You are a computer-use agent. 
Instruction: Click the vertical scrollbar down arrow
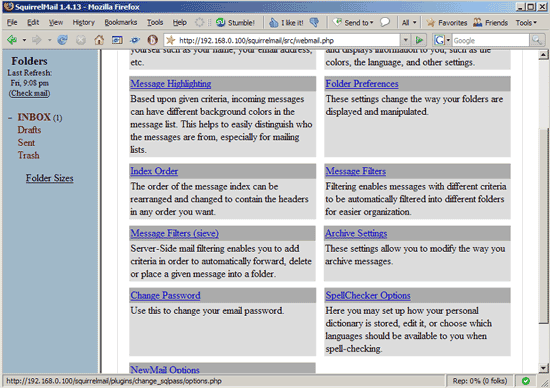coord(543,368)
